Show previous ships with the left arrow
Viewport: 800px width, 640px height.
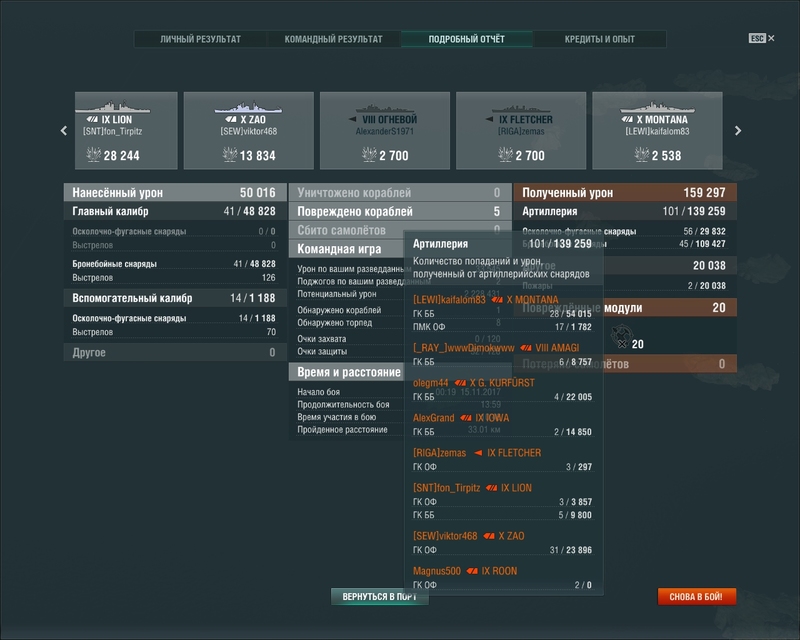64,131
